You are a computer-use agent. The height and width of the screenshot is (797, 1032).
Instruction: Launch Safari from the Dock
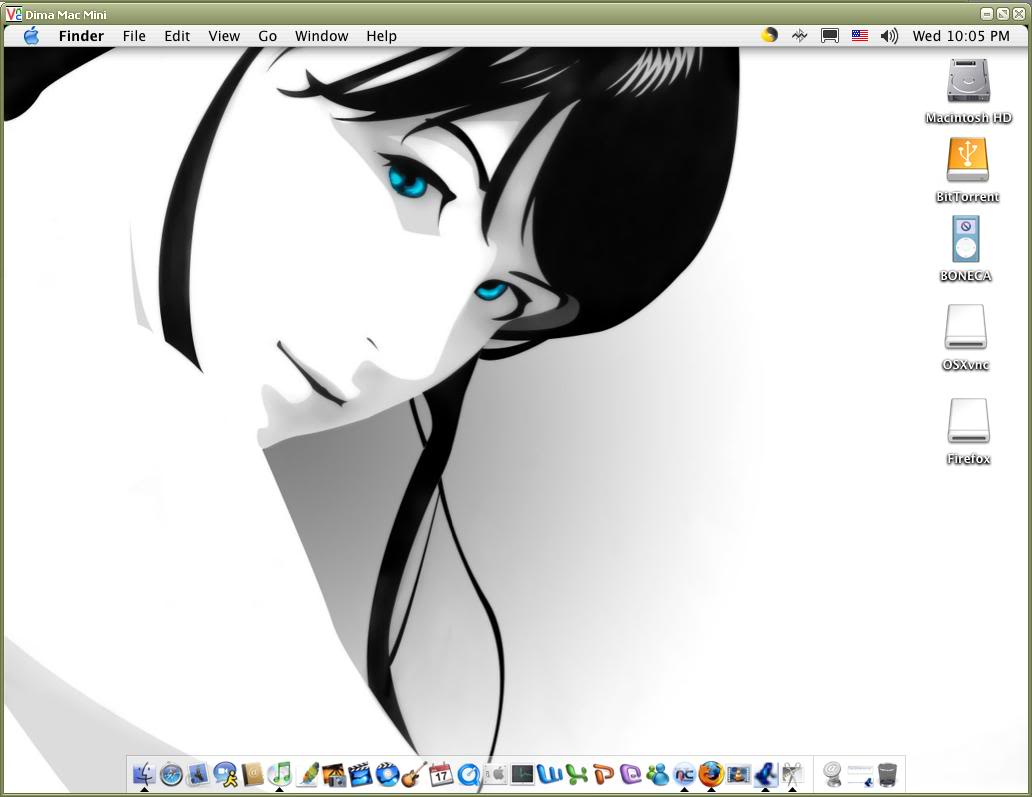[171, 774]
